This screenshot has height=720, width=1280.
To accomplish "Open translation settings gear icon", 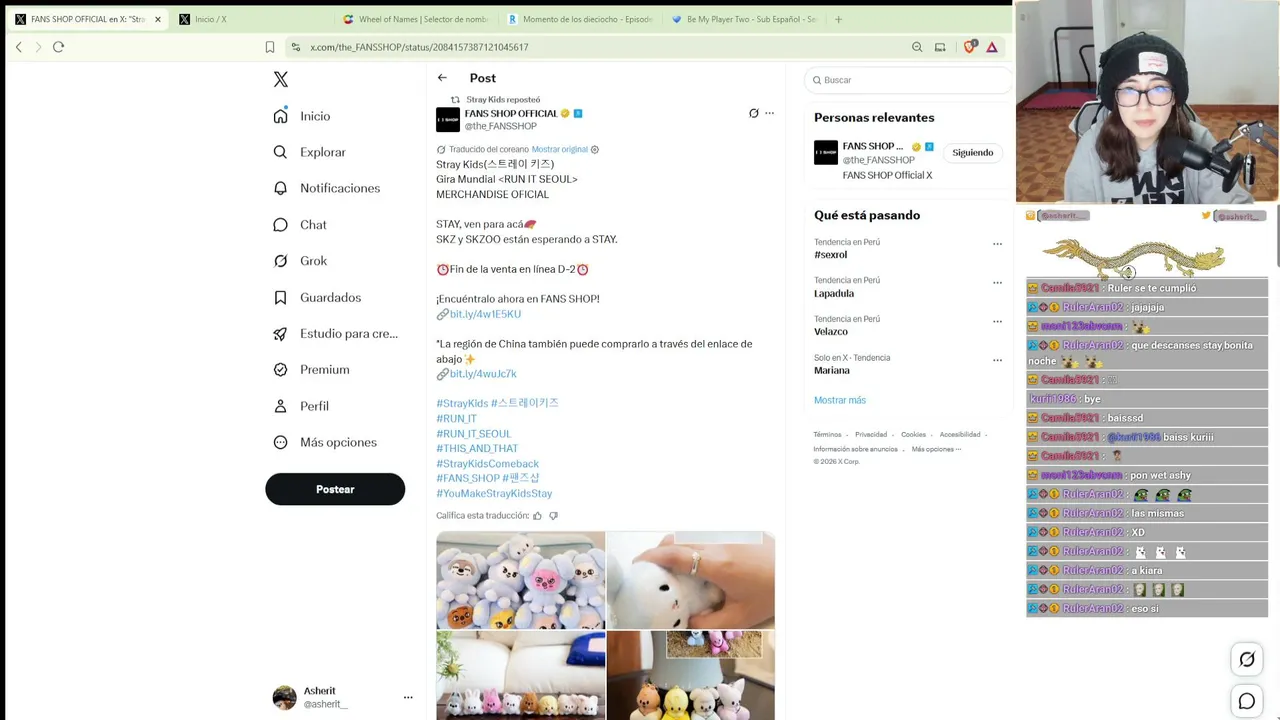I will (x=595, y=149).
